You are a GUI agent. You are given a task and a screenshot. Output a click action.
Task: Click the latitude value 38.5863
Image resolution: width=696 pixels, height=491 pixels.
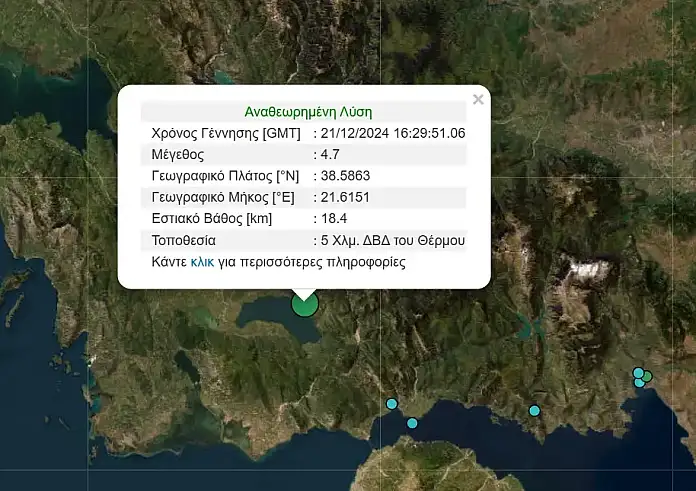pos(346,176)
